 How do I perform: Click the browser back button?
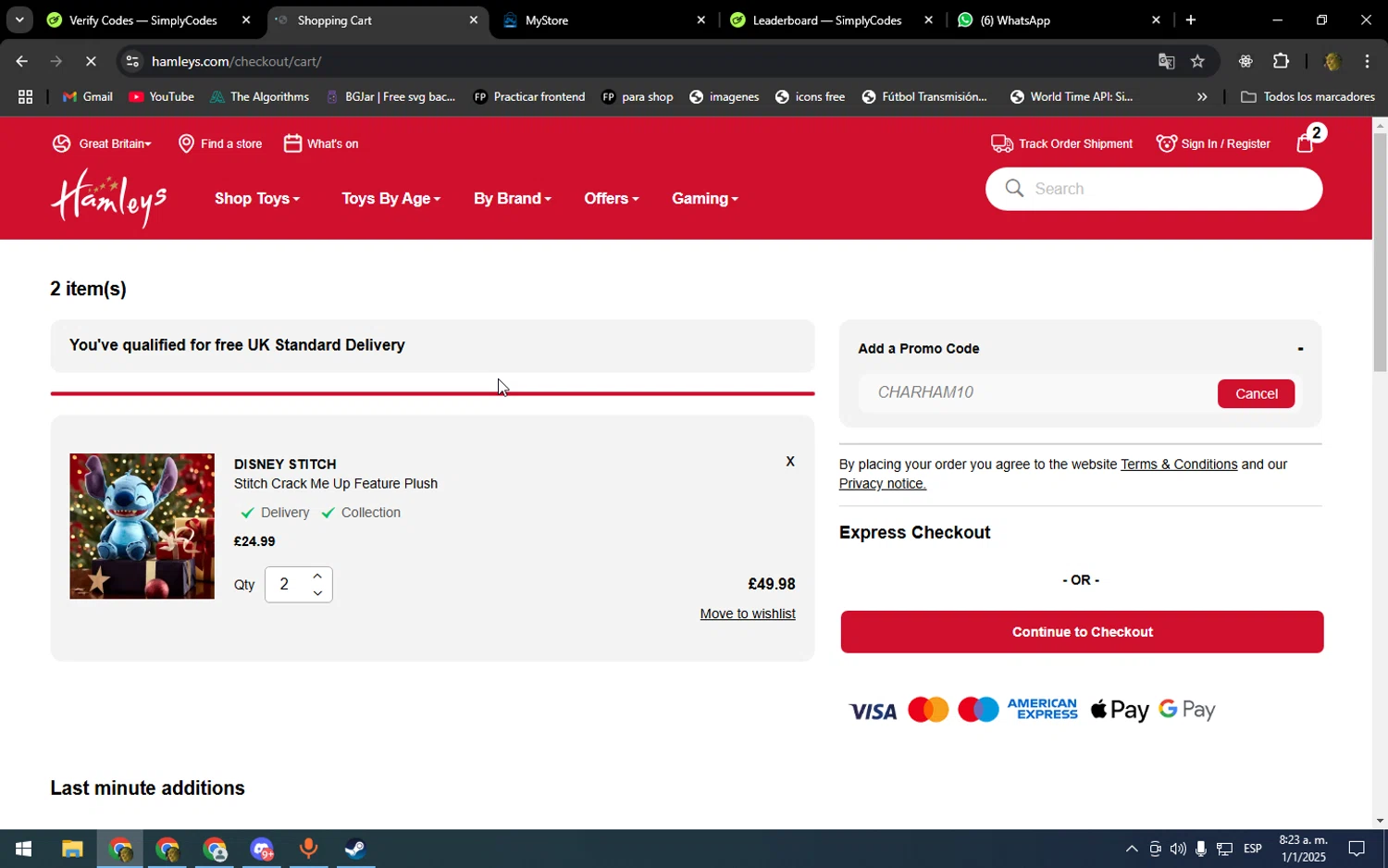pyautogui.click(x=21, y=61)
